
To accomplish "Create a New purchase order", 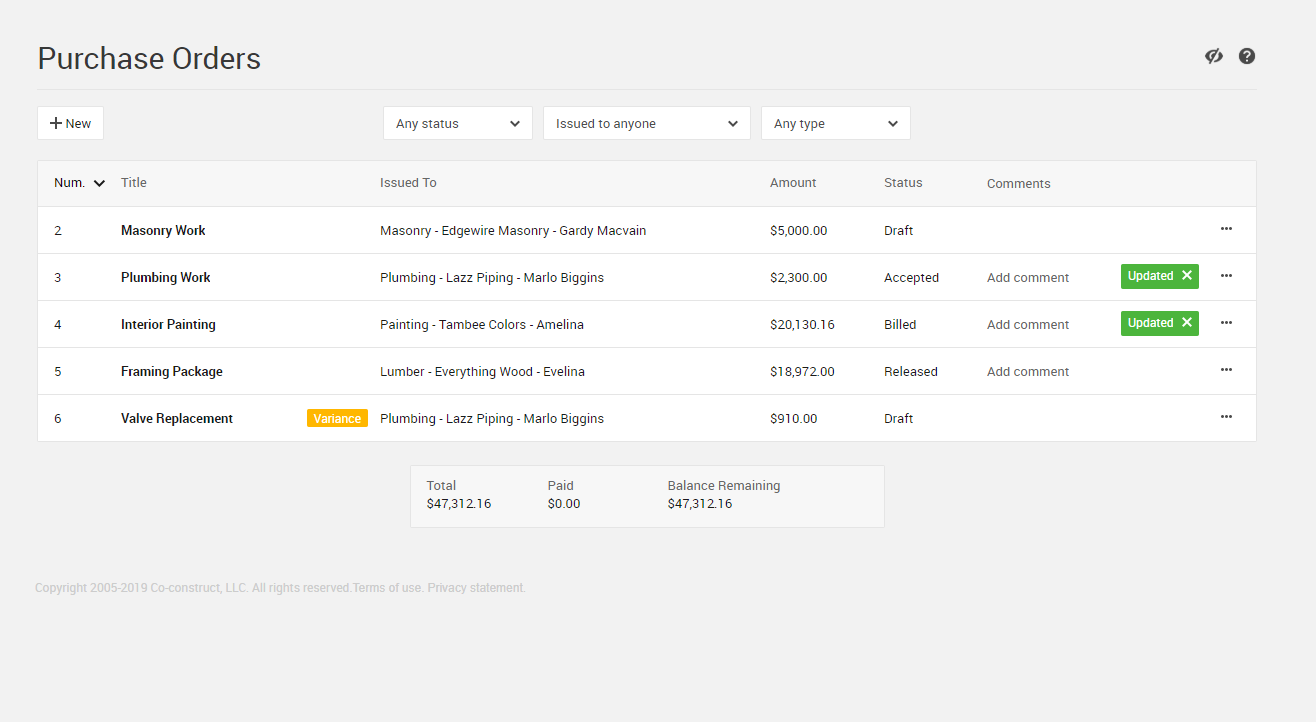I will coord(70,123).
